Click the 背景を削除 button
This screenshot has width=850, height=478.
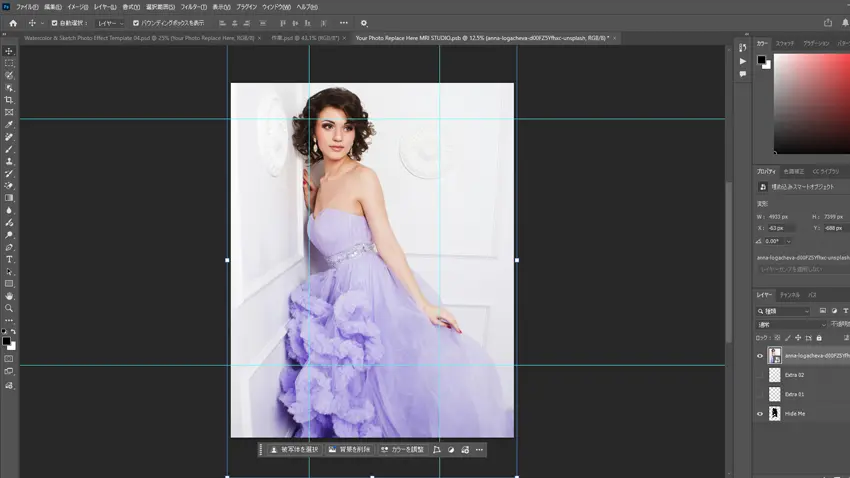352,450
